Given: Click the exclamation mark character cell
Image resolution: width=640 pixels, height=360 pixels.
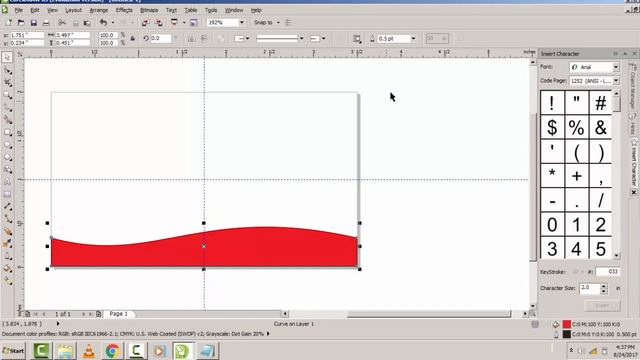Looking at the screenshot, I should click(x=552, y=102).
